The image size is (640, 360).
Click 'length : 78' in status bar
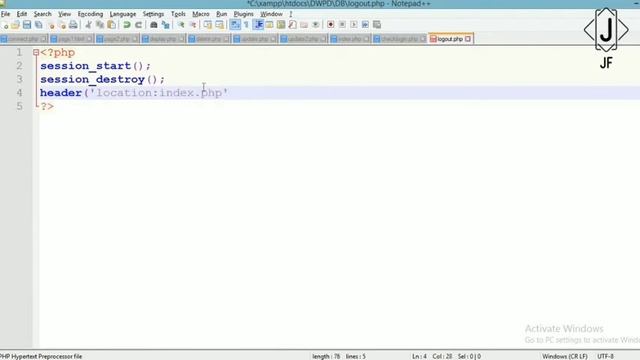(x=326, y=356)
